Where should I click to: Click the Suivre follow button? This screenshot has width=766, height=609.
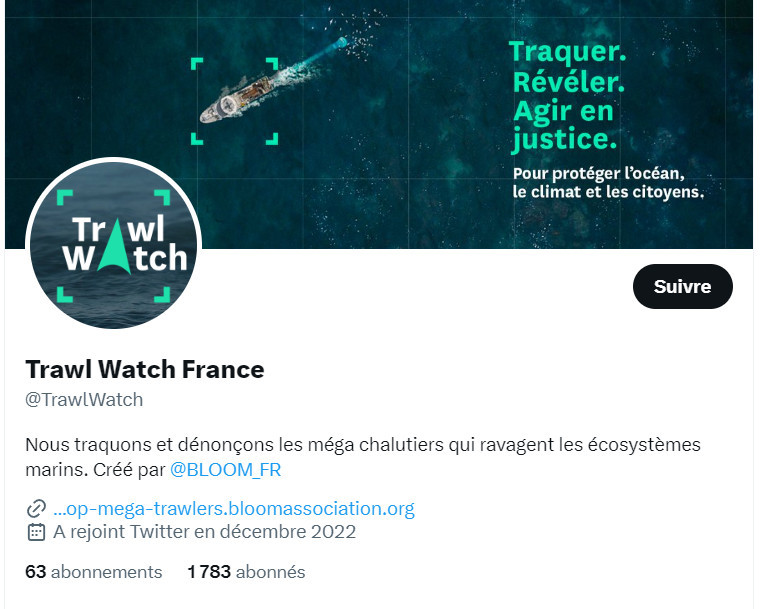pos(682,287)
